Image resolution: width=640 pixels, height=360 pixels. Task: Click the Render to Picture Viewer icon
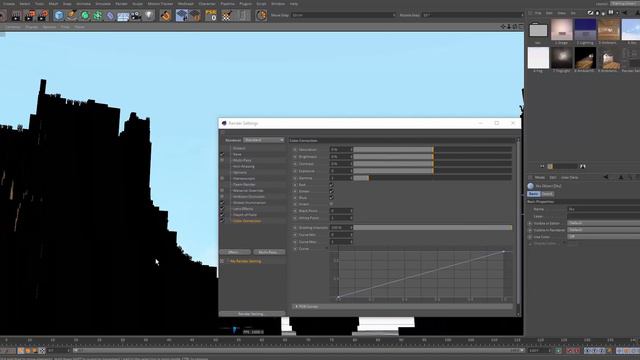tap(29, 16)
